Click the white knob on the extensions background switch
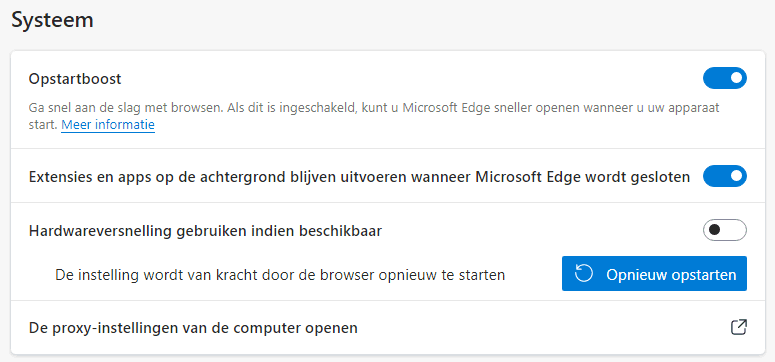The height and width of the screenshot is (362, 775). [736, 176]
